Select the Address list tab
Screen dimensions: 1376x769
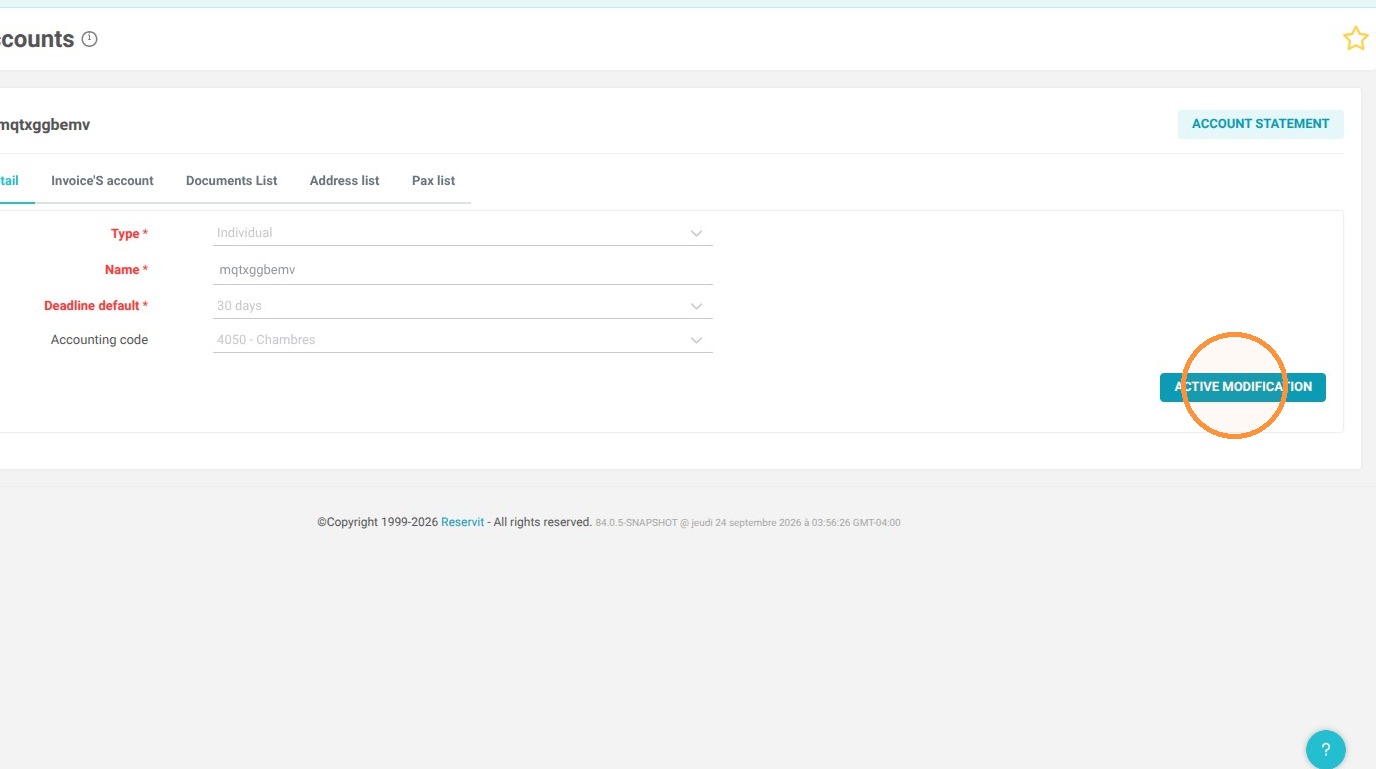pos(345,181)
